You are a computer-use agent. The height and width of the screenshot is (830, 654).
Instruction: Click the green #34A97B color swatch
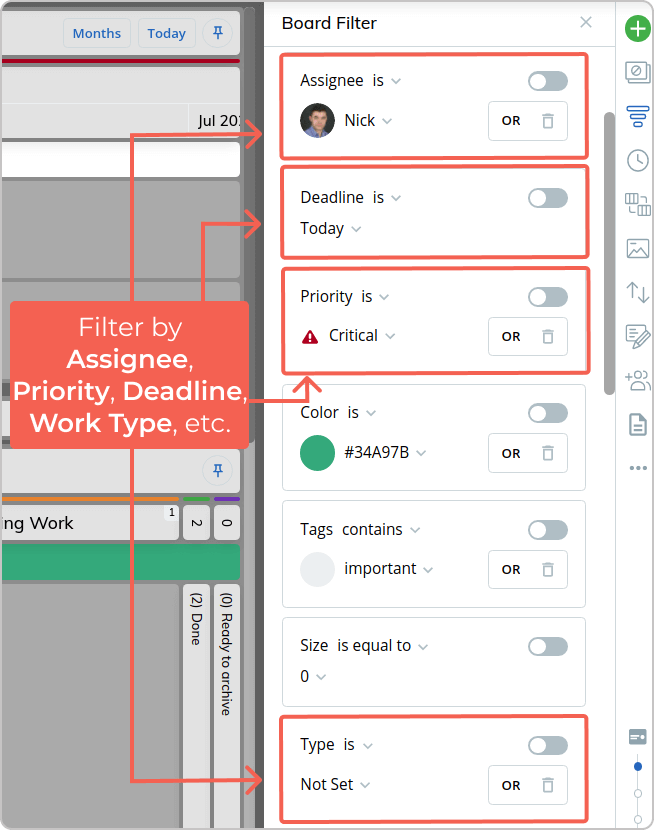tap(317, 453)
